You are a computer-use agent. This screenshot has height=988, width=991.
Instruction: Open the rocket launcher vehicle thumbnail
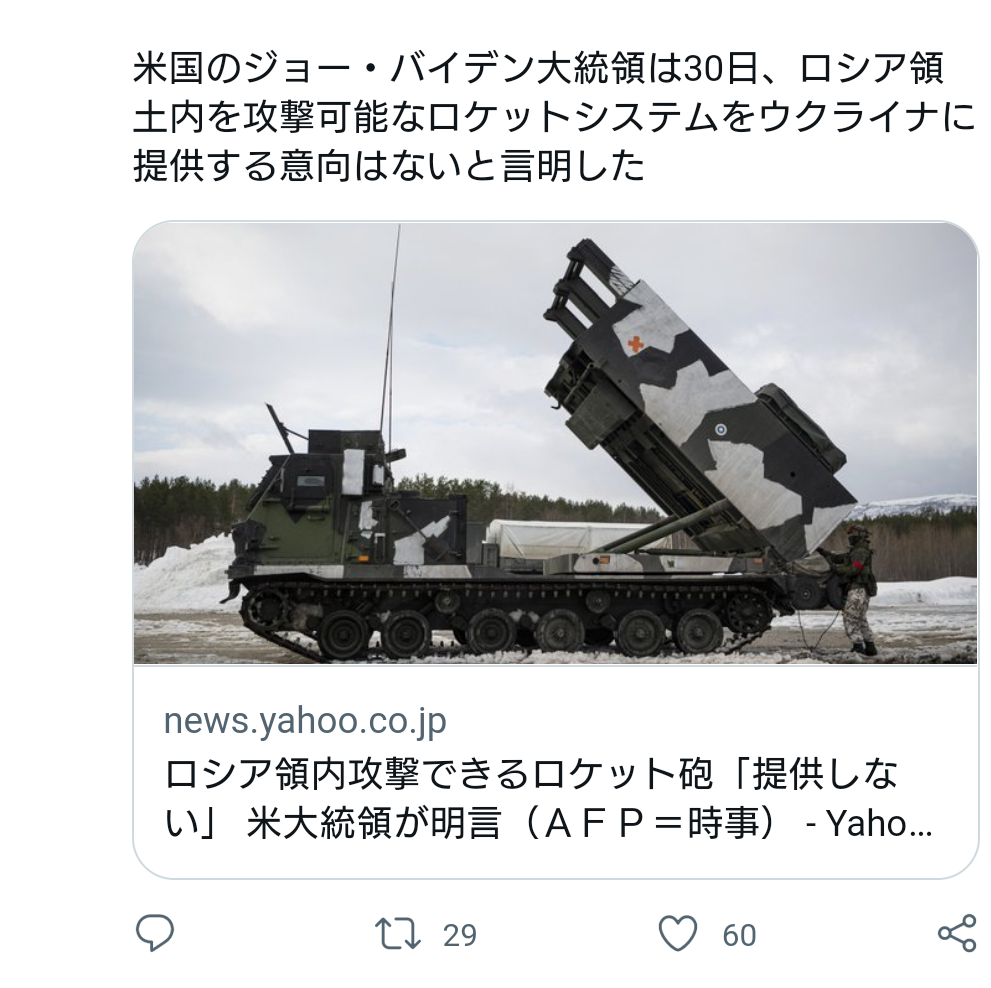(556, 443)
